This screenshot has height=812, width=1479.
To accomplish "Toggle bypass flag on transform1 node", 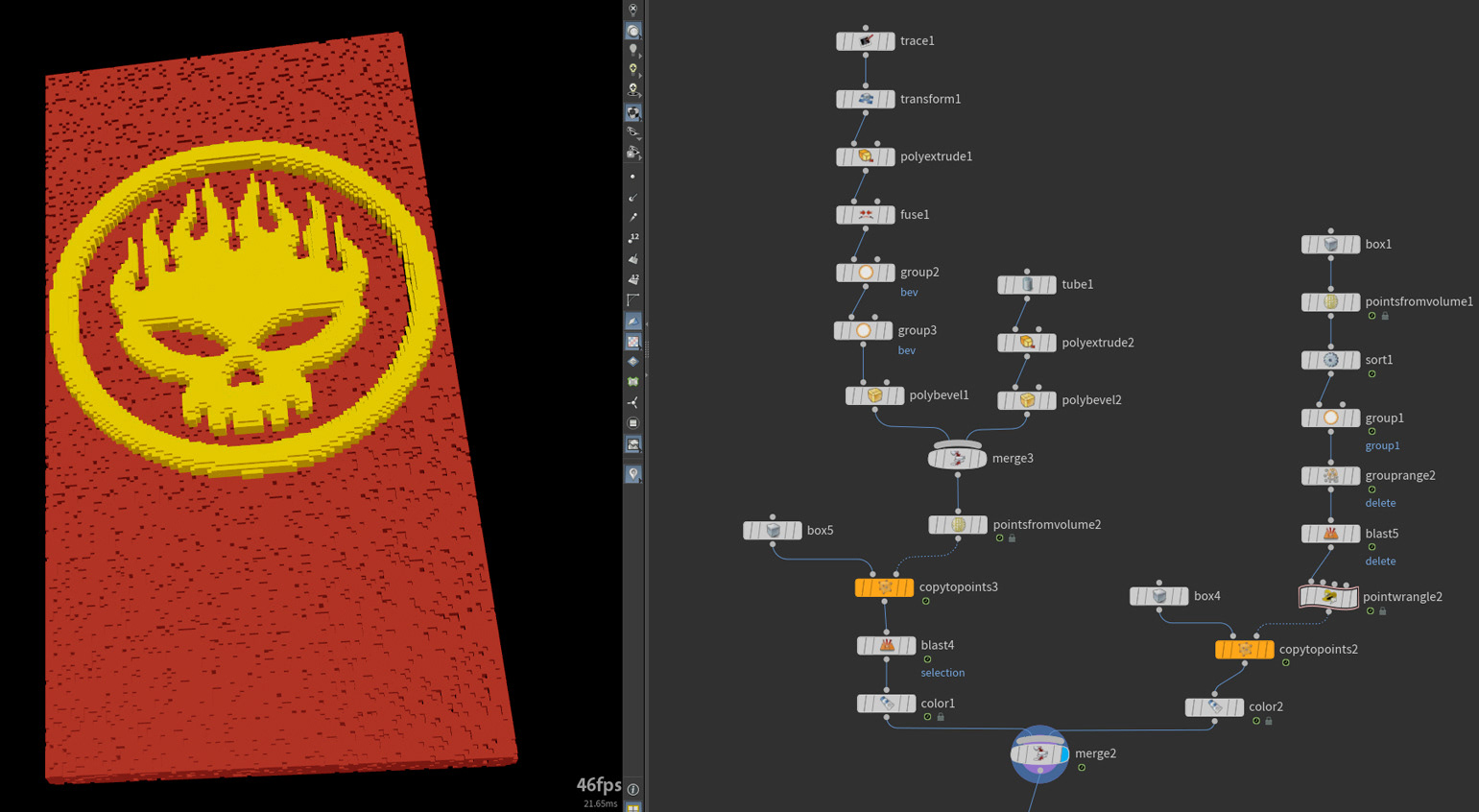I will [x=842, y=100].
